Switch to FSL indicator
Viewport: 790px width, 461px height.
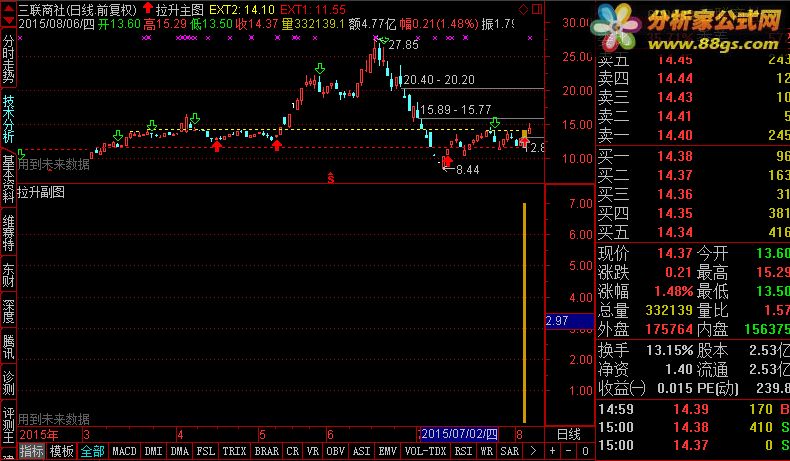tap(206, 451)
